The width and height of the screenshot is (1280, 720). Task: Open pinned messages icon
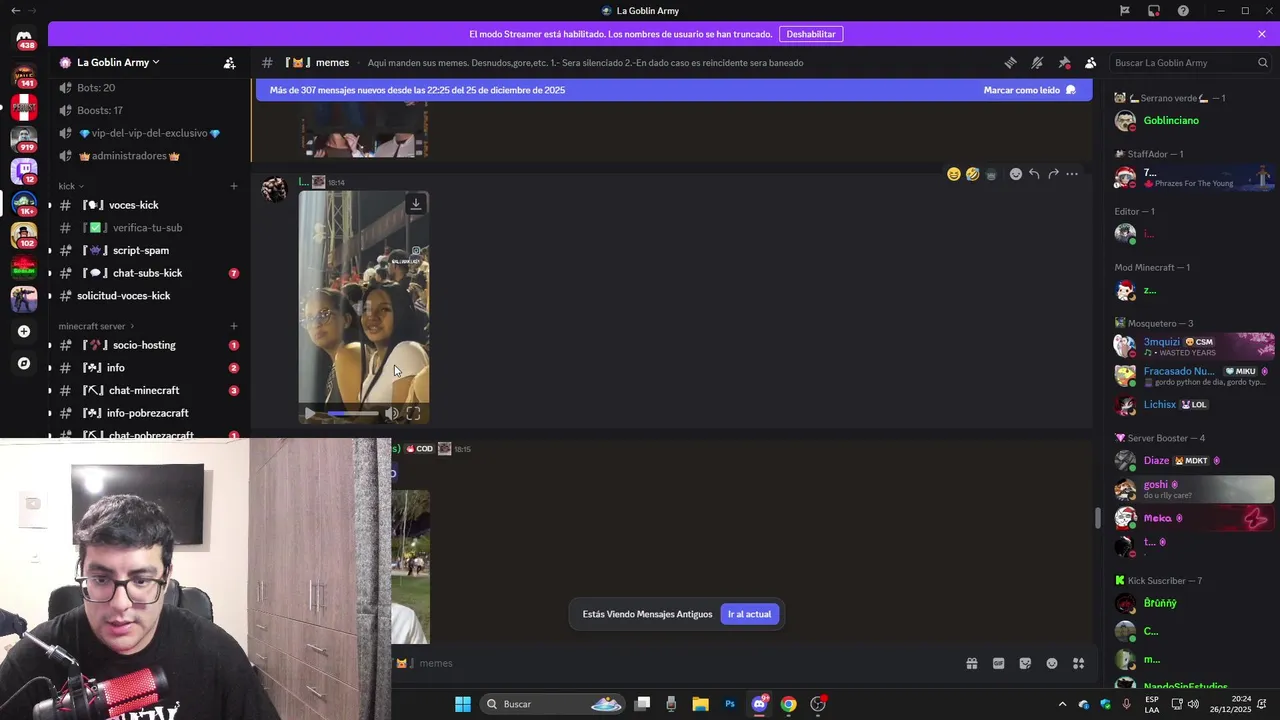pyautogui.click(x=1064, y=62)
